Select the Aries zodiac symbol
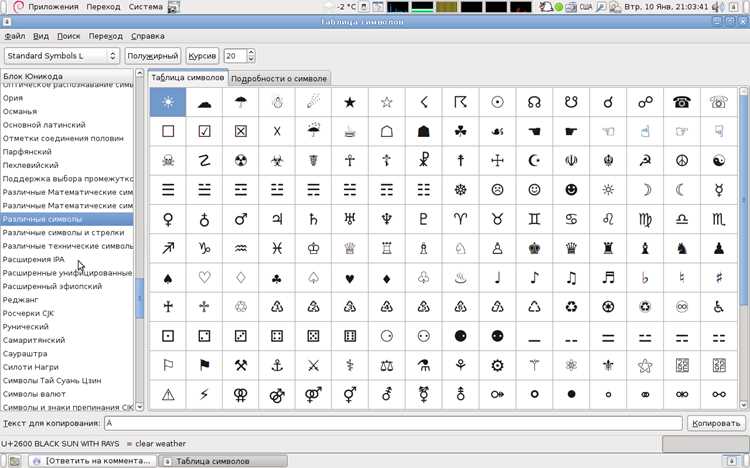 click(x=460, y=219)
